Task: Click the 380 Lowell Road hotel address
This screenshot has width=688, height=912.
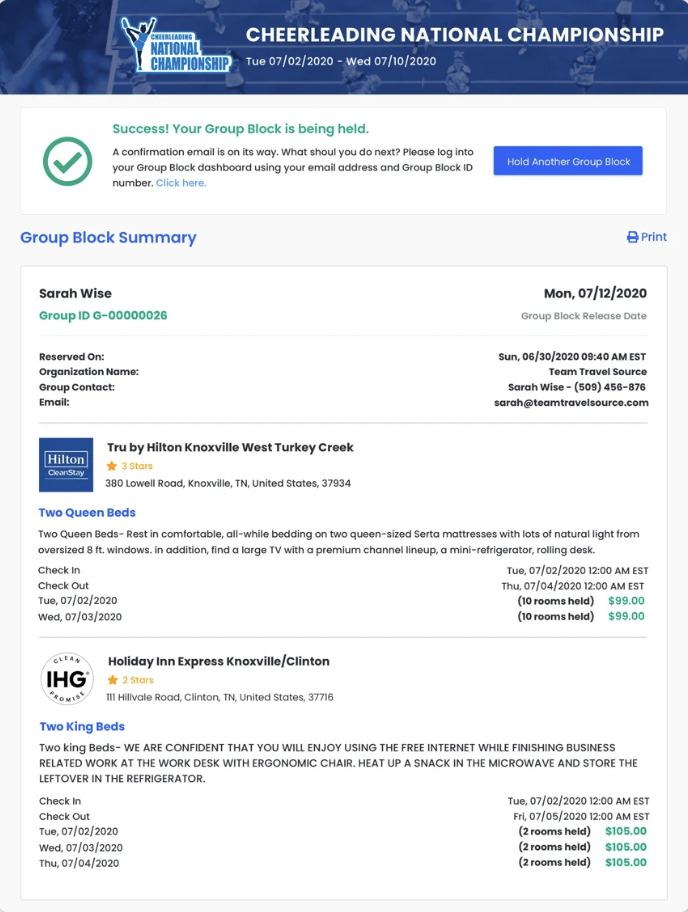Action: [x=228, y=484]
